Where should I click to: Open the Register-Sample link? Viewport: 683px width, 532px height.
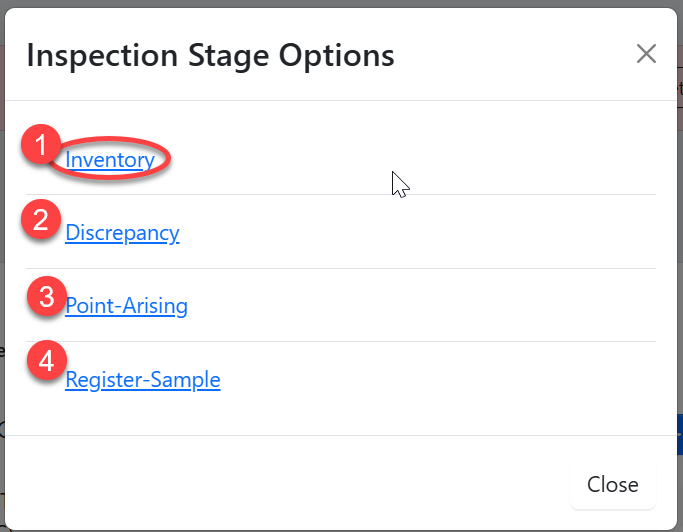142,380
